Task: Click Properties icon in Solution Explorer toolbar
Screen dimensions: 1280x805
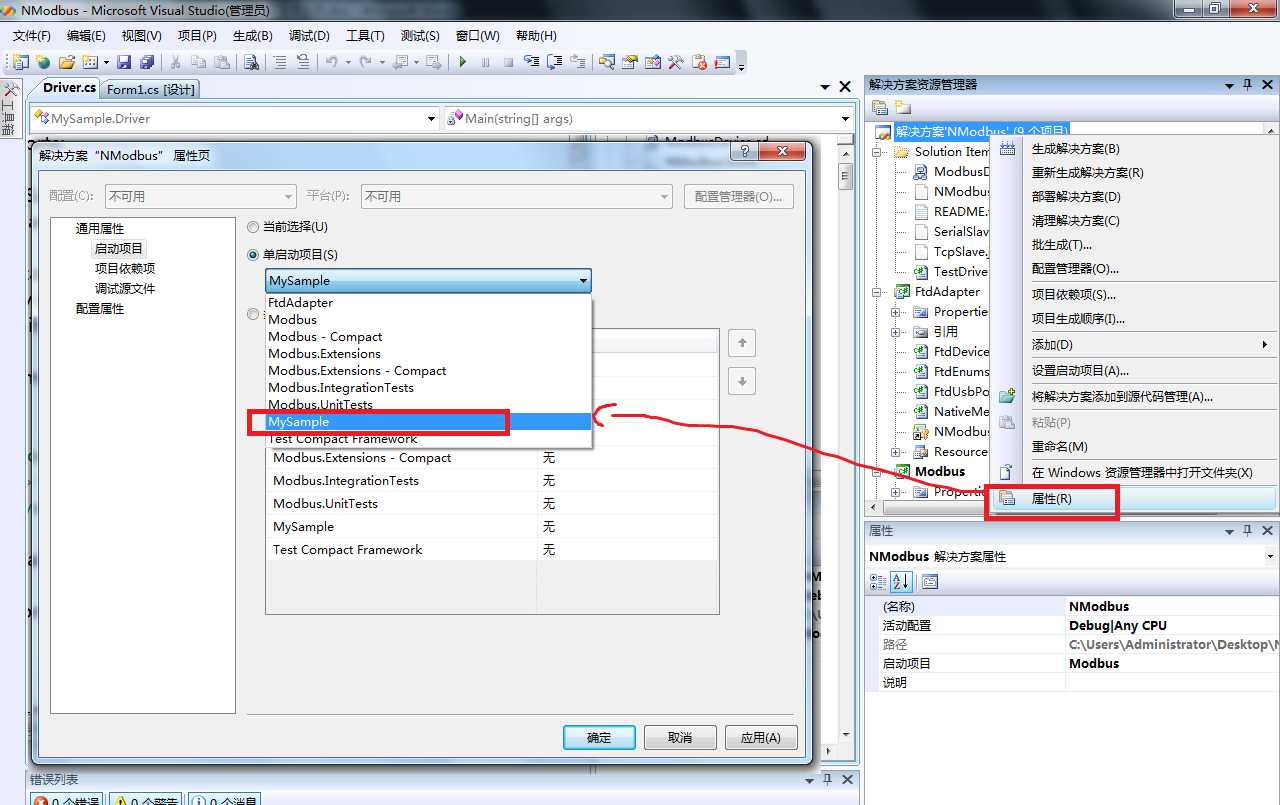Action: click(880, 107)
